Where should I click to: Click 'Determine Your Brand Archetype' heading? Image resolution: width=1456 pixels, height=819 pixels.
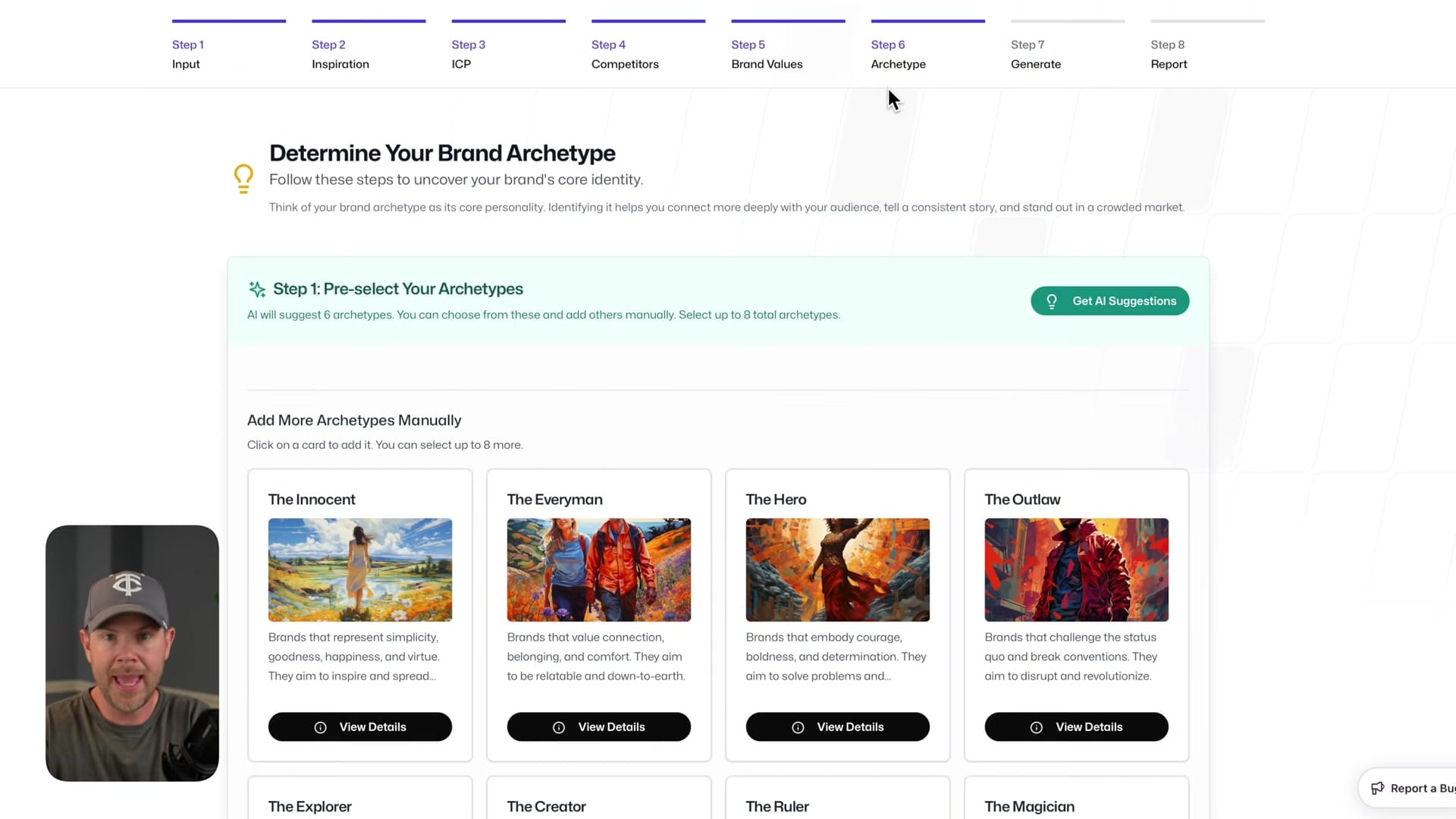tap(442, 153)
